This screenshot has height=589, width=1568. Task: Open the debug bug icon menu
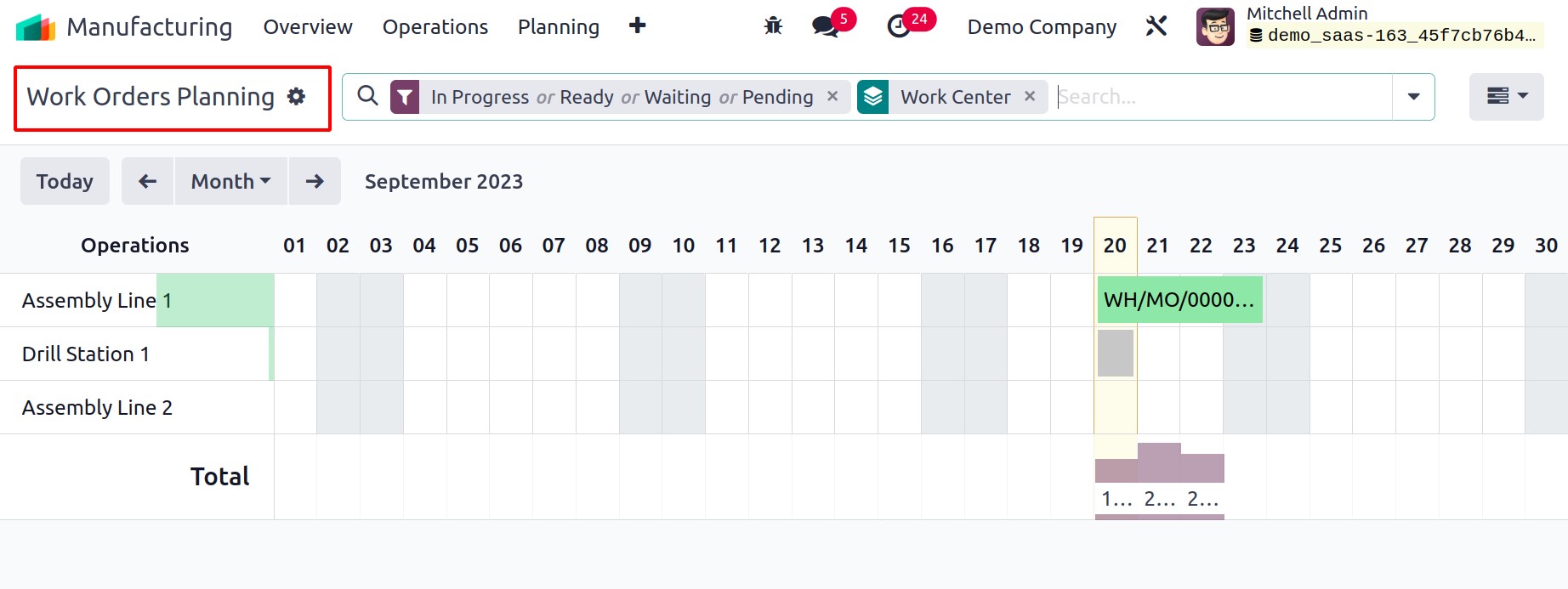[773, 26]
